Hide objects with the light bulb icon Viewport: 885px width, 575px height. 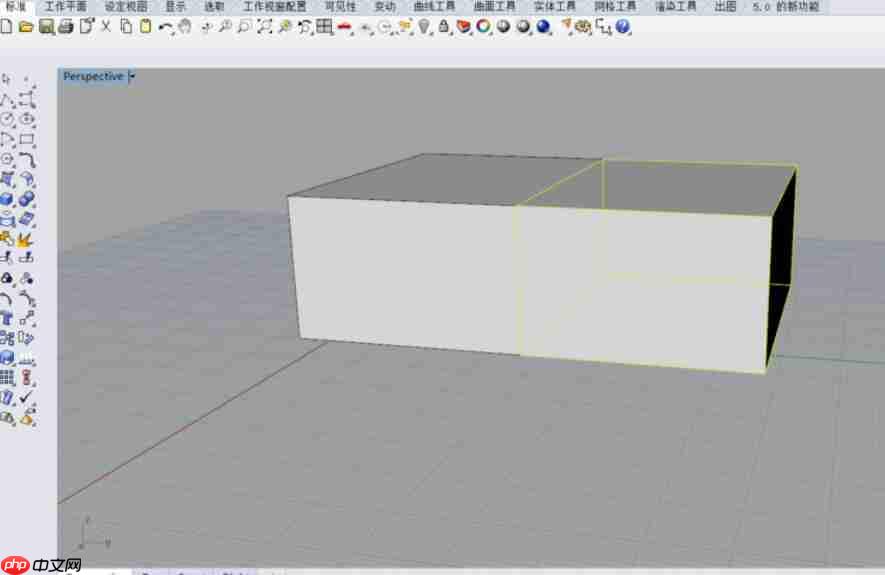pos(424,27)
